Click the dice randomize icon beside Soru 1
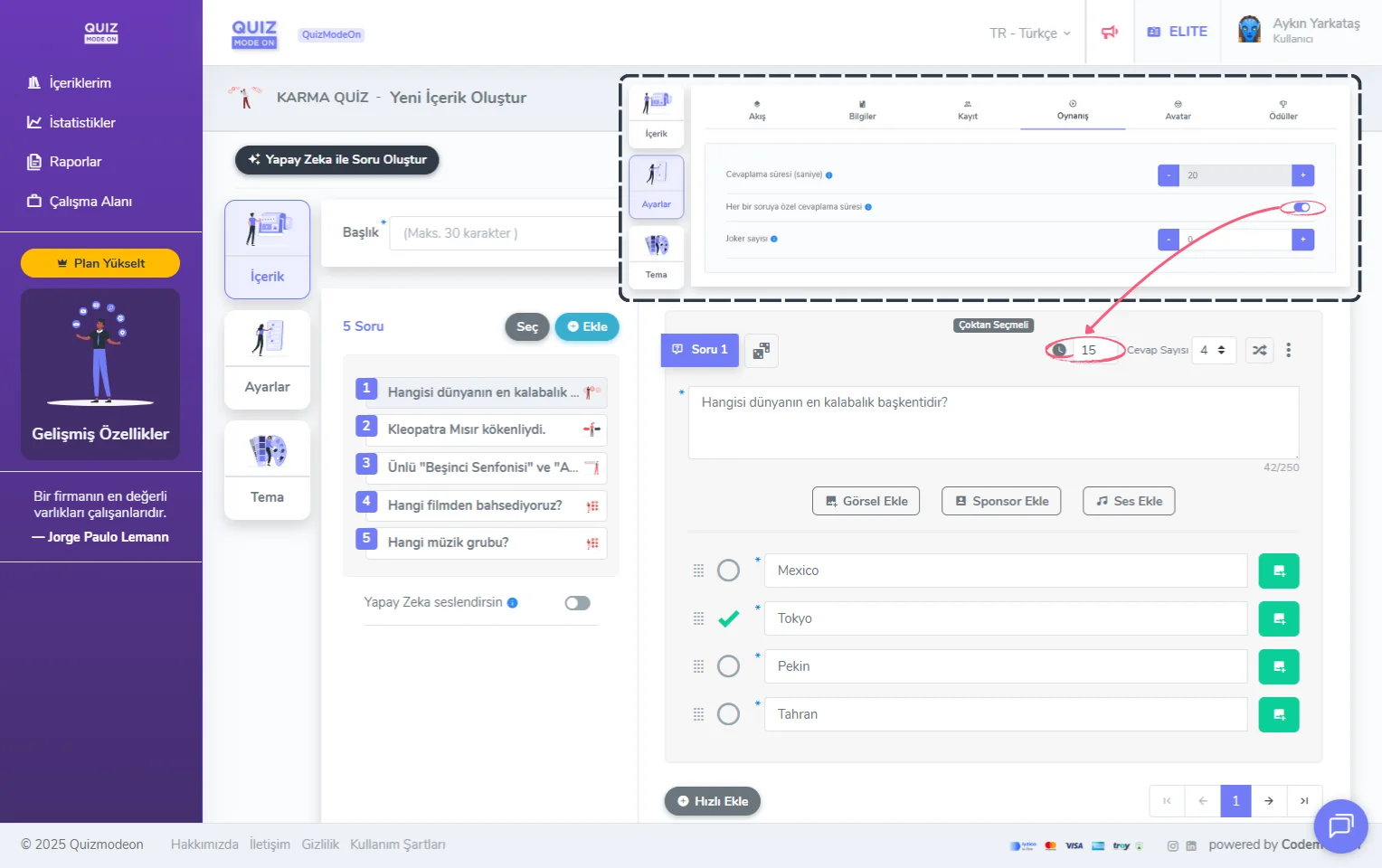 pyautogui.click(x=762, y=351)
